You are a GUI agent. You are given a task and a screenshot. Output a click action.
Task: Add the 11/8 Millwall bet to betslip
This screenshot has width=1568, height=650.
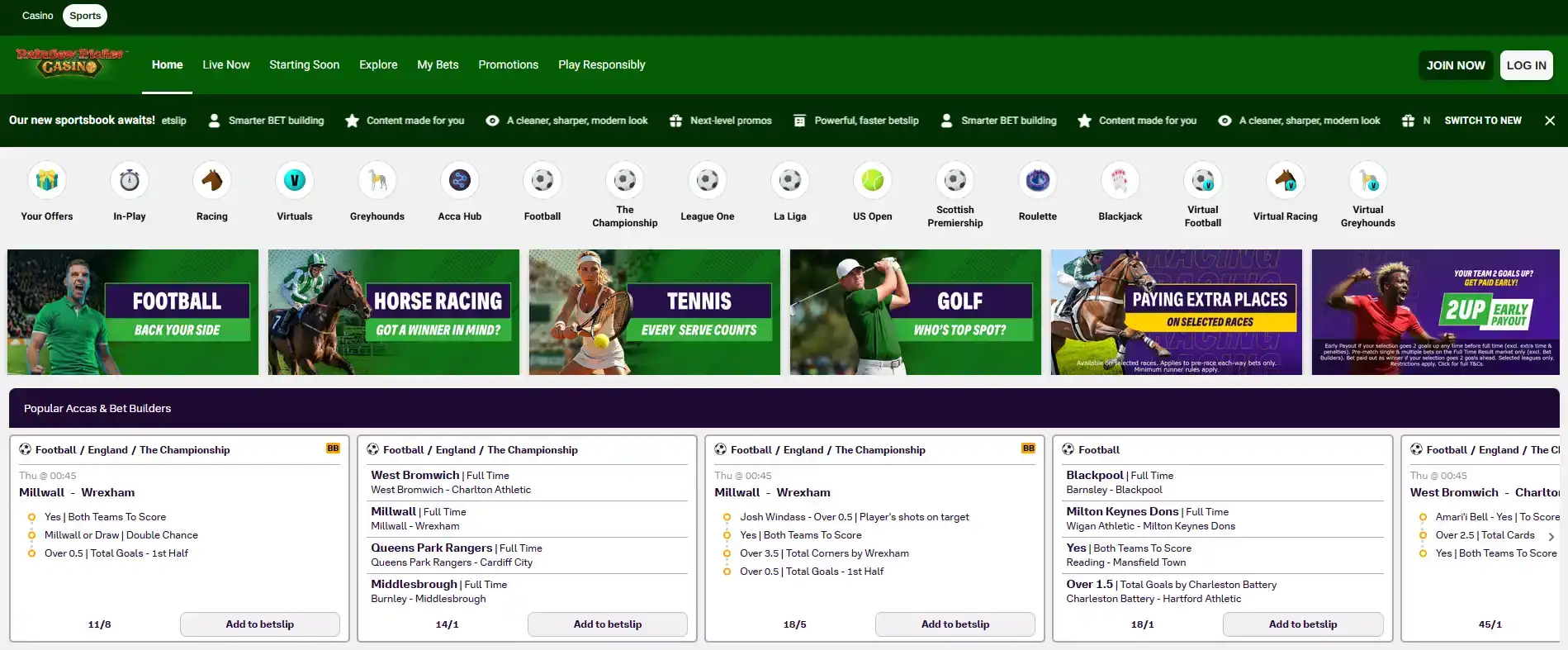[x=260, y=624]
